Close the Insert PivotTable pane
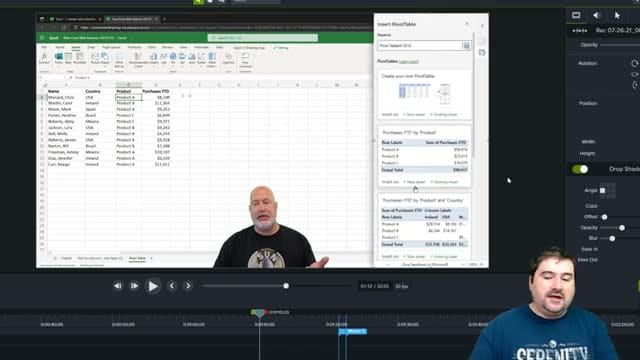640x360 pixels. click(x=467, y=24)
